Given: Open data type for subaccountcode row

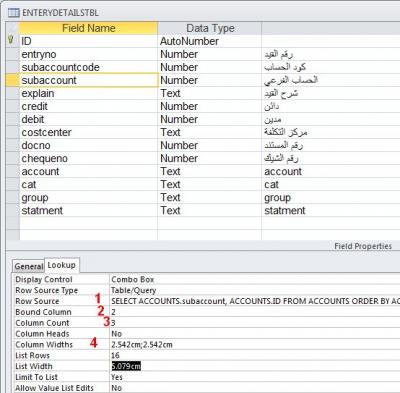Looking at the screenshot, I should [210, 67].
